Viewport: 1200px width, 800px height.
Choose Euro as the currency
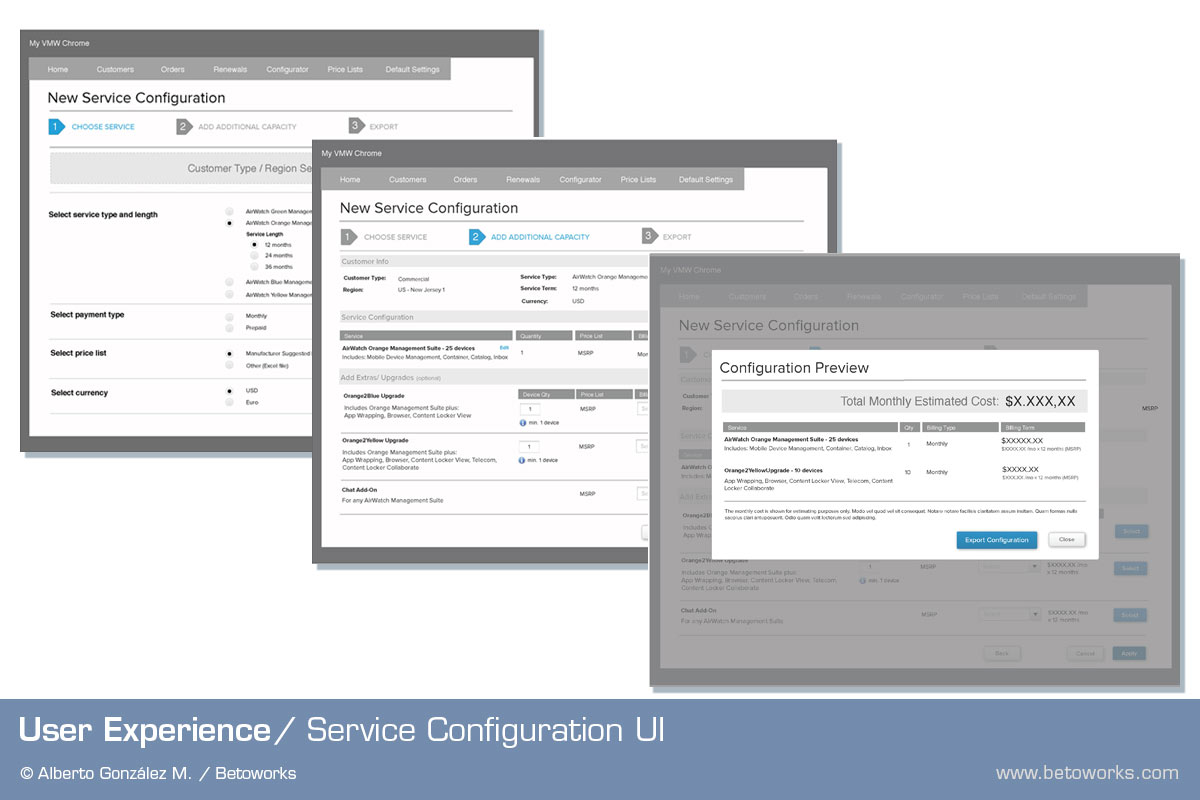pyautogui.click(x=229, y=403)
